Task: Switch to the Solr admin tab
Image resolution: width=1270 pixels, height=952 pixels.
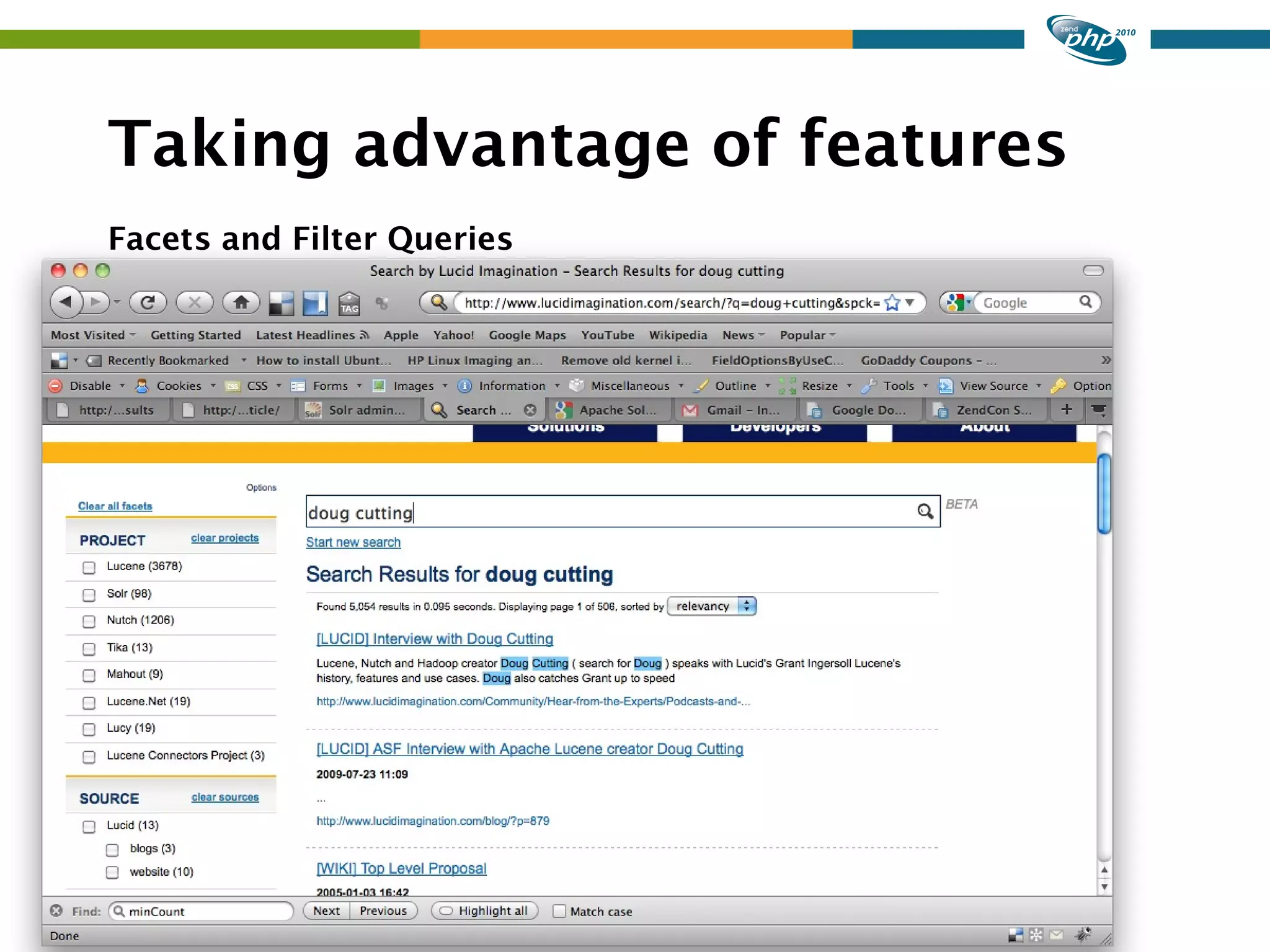Action: (358, 410)
